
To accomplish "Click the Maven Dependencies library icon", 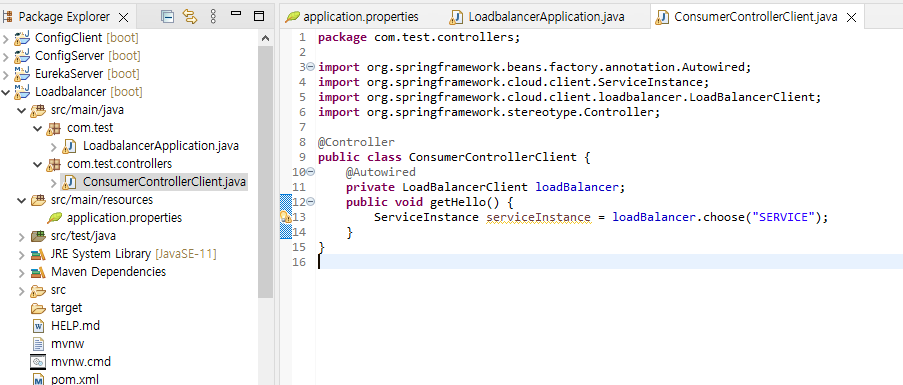I will pyautogui.click(x=38, y=272).
